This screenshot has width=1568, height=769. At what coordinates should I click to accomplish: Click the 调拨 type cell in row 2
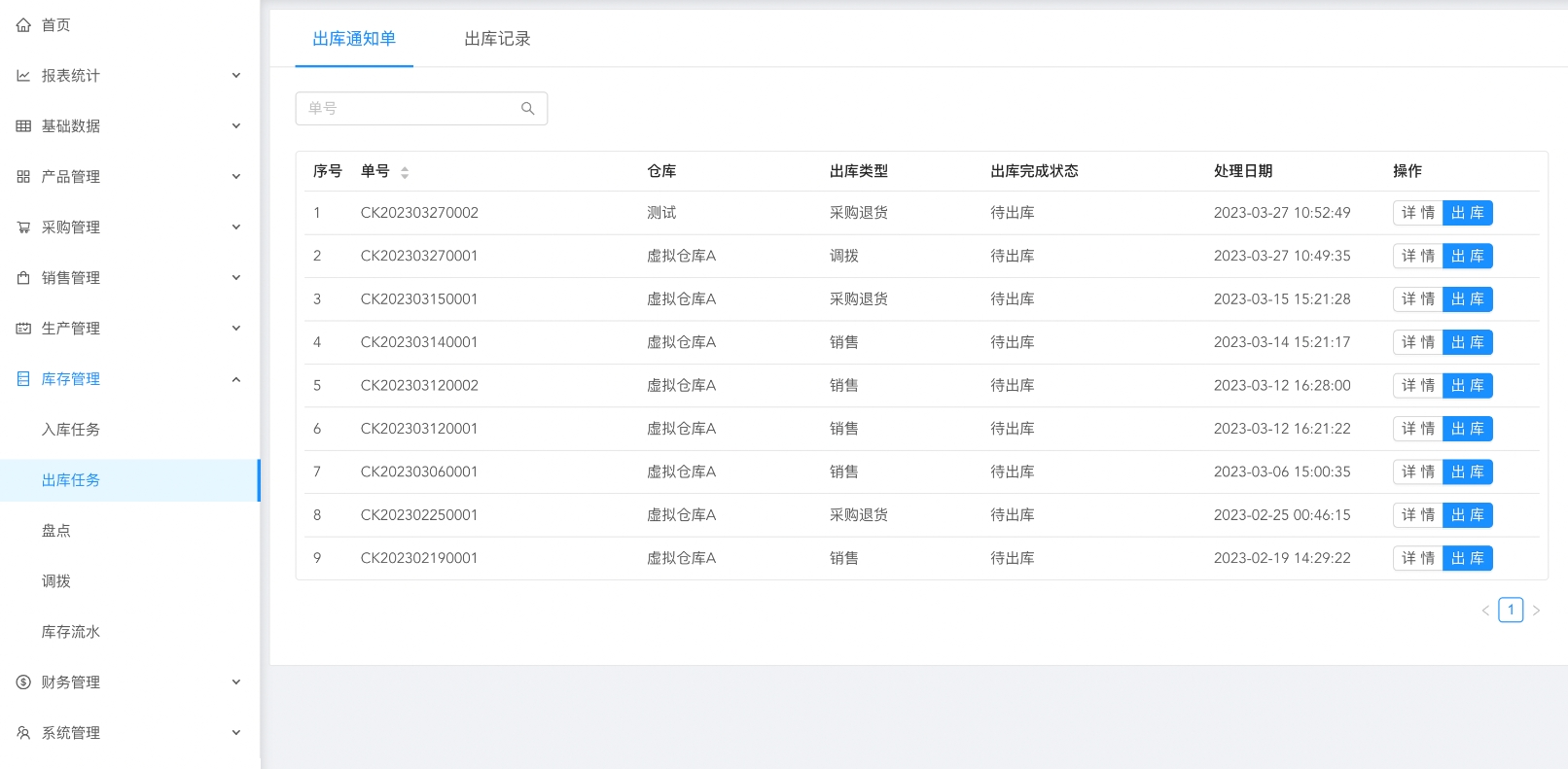pyautogui.click(x=844, y=256)
